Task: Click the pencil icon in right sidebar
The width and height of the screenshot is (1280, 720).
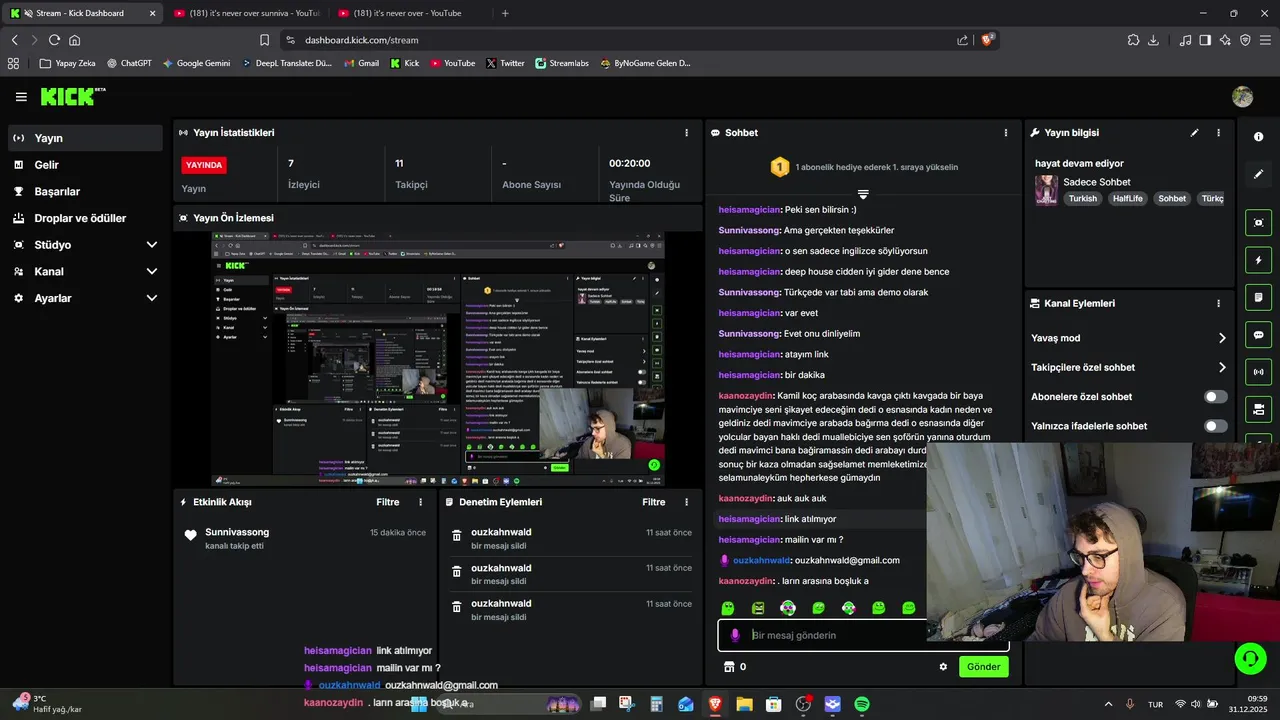Action: click(x=1258, y=174)
